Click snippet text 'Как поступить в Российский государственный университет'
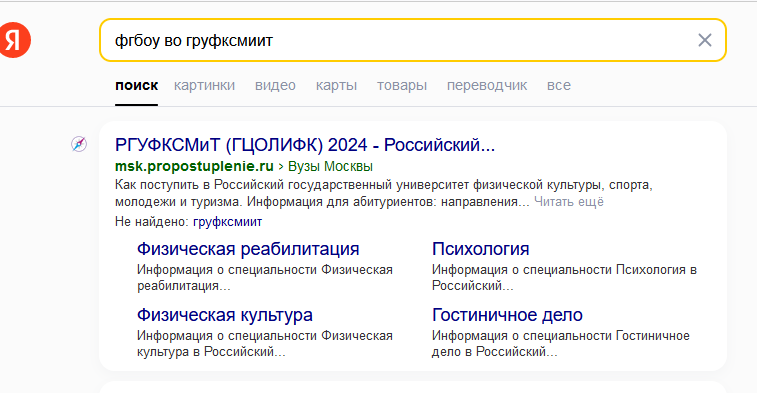757x393 pixels. 292,185
